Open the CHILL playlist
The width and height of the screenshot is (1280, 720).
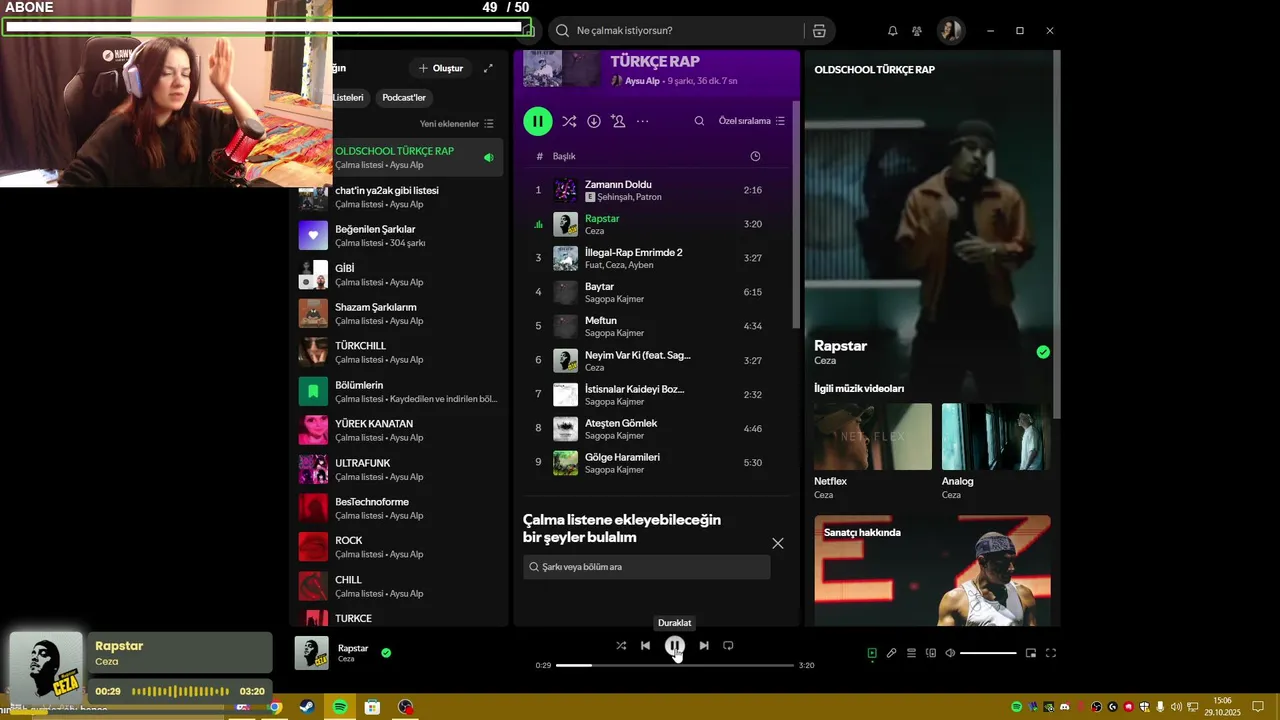point(400,586)
